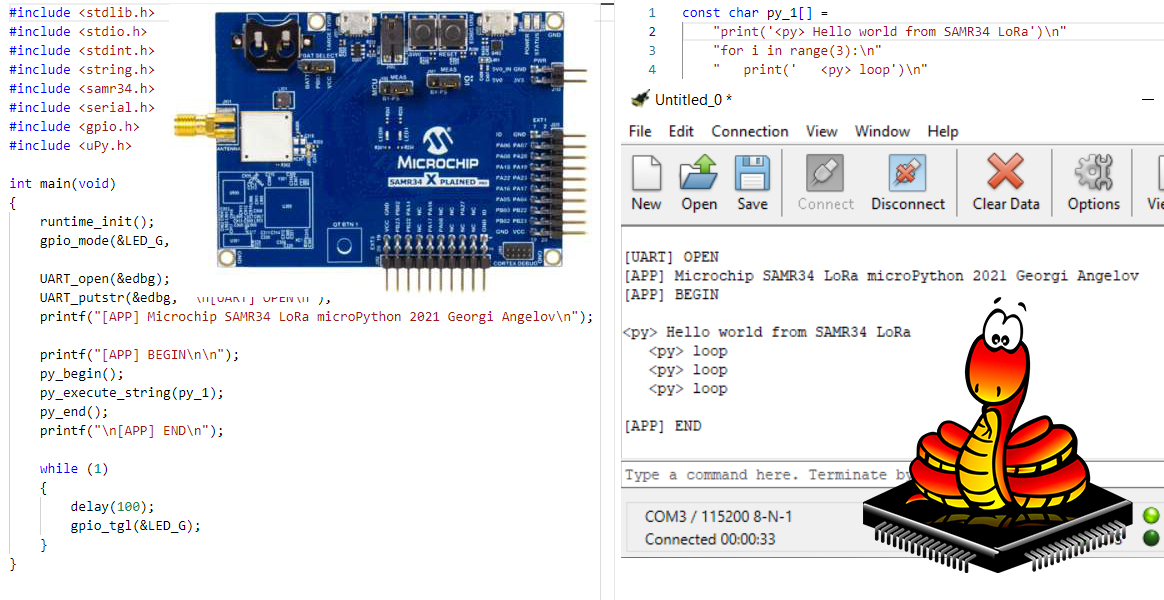This screenshot has height=600, width=1164.
Task: Click '[APP] BEGIN' line in terminal output
Action: 671,294
